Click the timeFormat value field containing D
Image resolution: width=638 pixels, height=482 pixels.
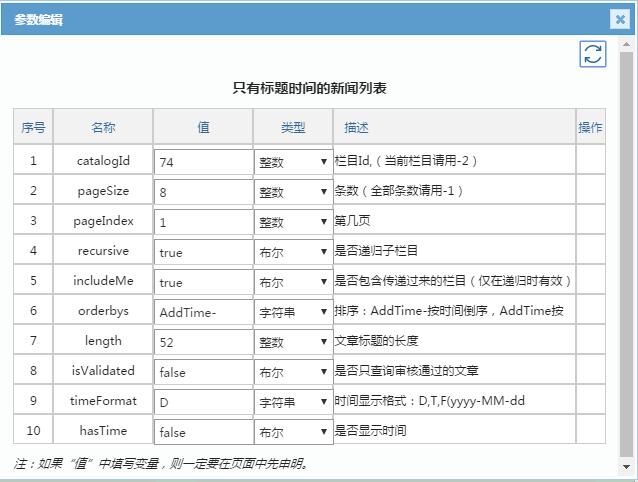203,402
